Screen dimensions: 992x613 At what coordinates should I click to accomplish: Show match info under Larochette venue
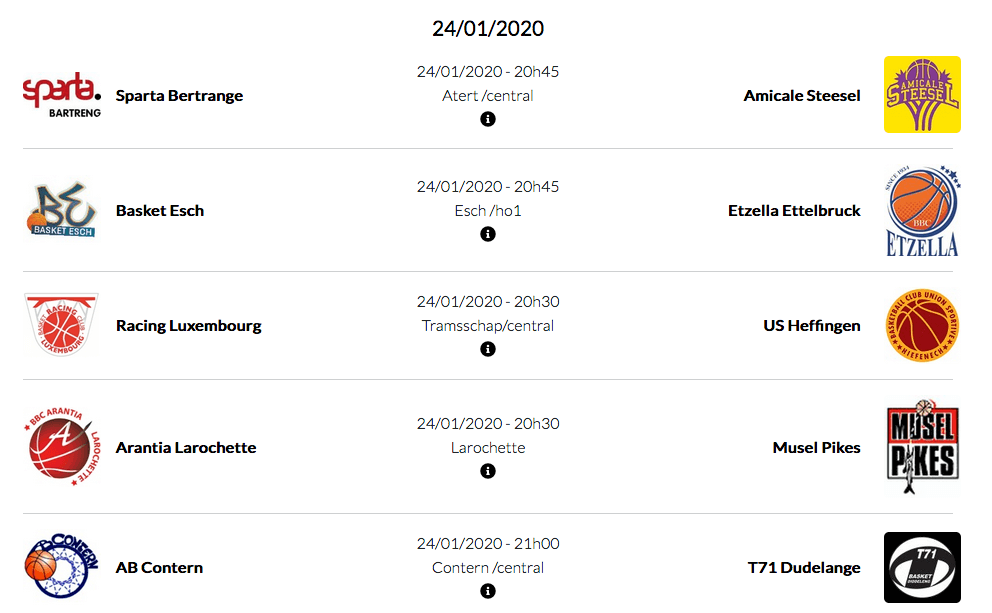[x=488, y=471]
